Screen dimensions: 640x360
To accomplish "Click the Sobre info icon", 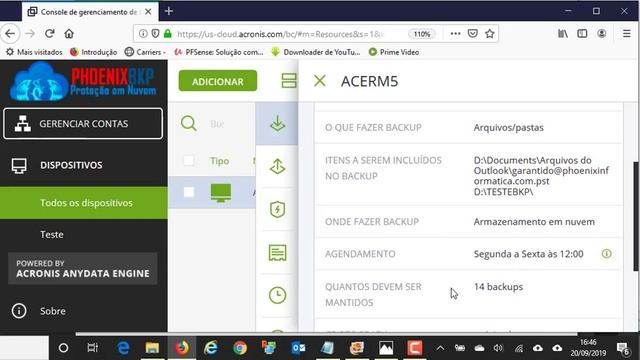I will point(19,311).
